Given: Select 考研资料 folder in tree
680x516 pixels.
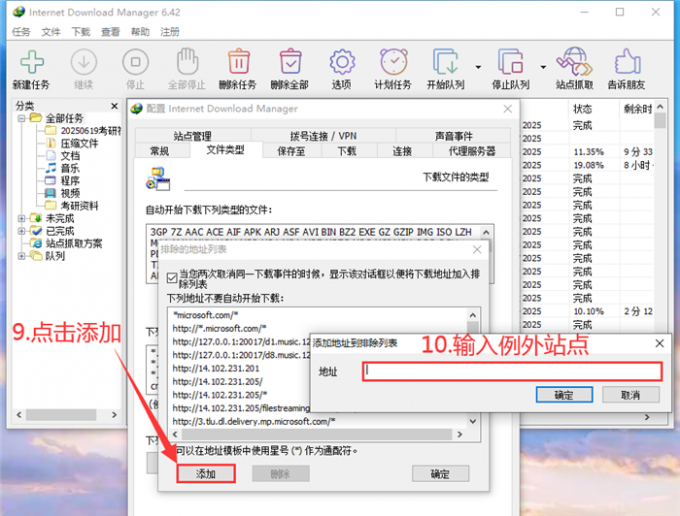Looking at the screenshot, I should [x=79, y=206].
